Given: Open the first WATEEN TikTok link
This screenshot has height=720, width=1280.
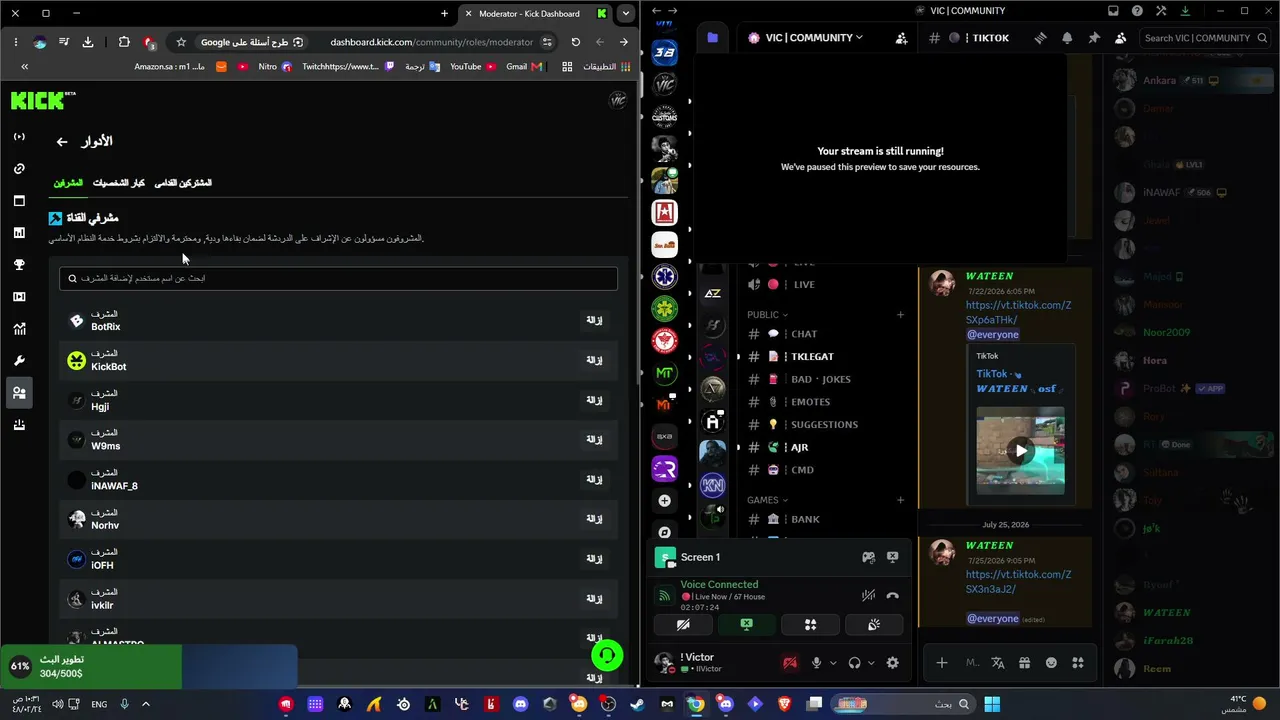Looking at the screenshot, I should click(1018, 312).
